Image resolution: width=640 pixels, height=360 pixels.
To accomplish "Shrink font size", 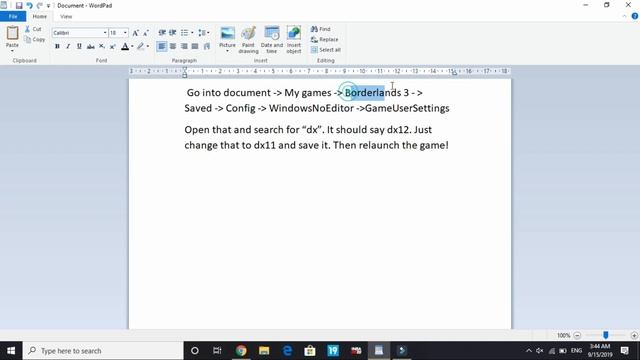I will [146, 33].
